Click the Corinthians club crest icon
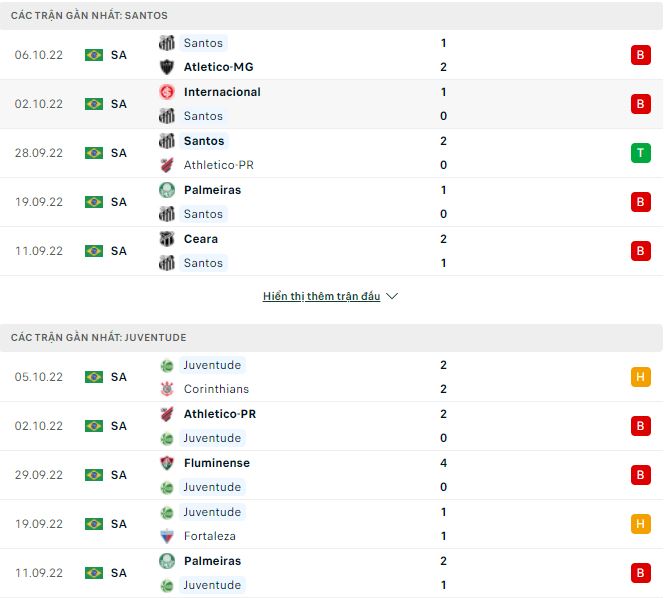Image resolution: width=667 pixels, height=598 pixels. pyautogui.click(x=167, y=389)
